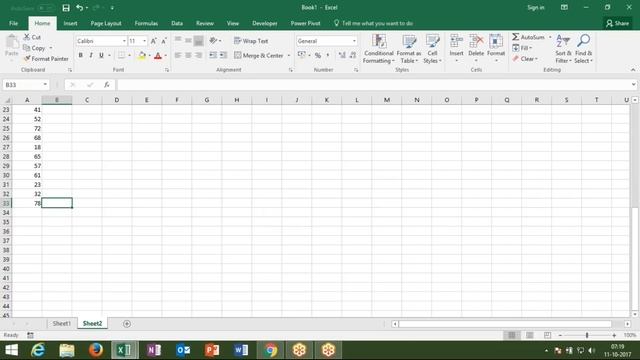This screenshot has width=640, height=360.
Task: Switch to the Formulas tab
Action: pos(146,23)
